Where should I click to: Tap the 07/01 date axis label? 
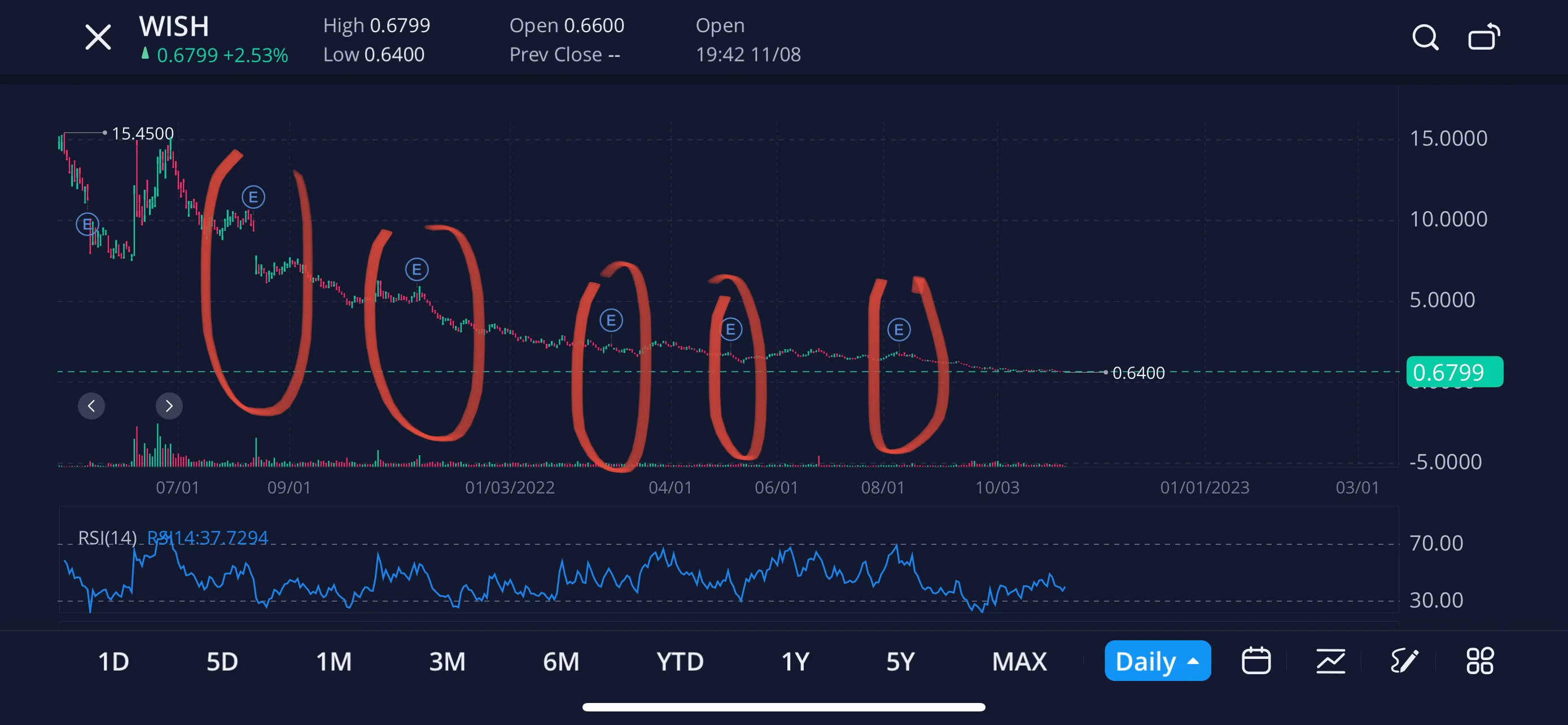click(177, 487)
